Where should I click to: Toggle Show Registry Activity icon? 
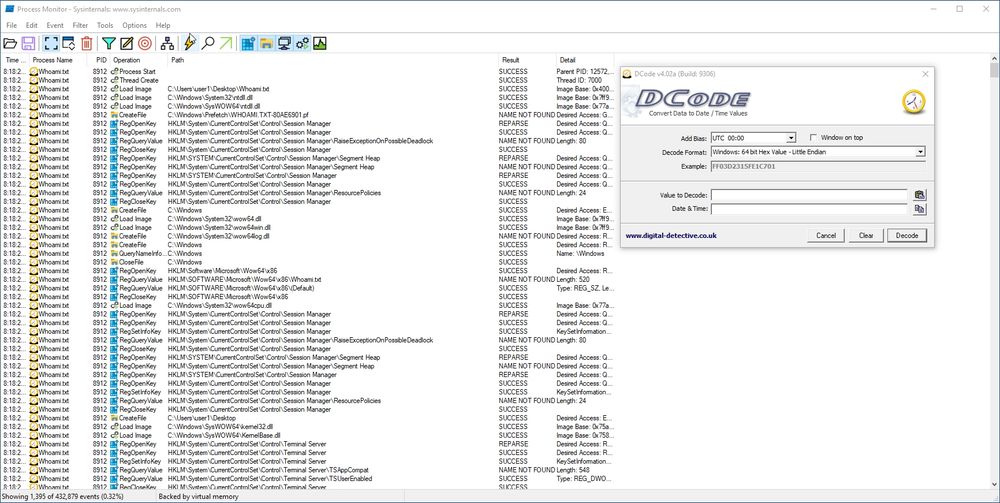click(248, 43)
